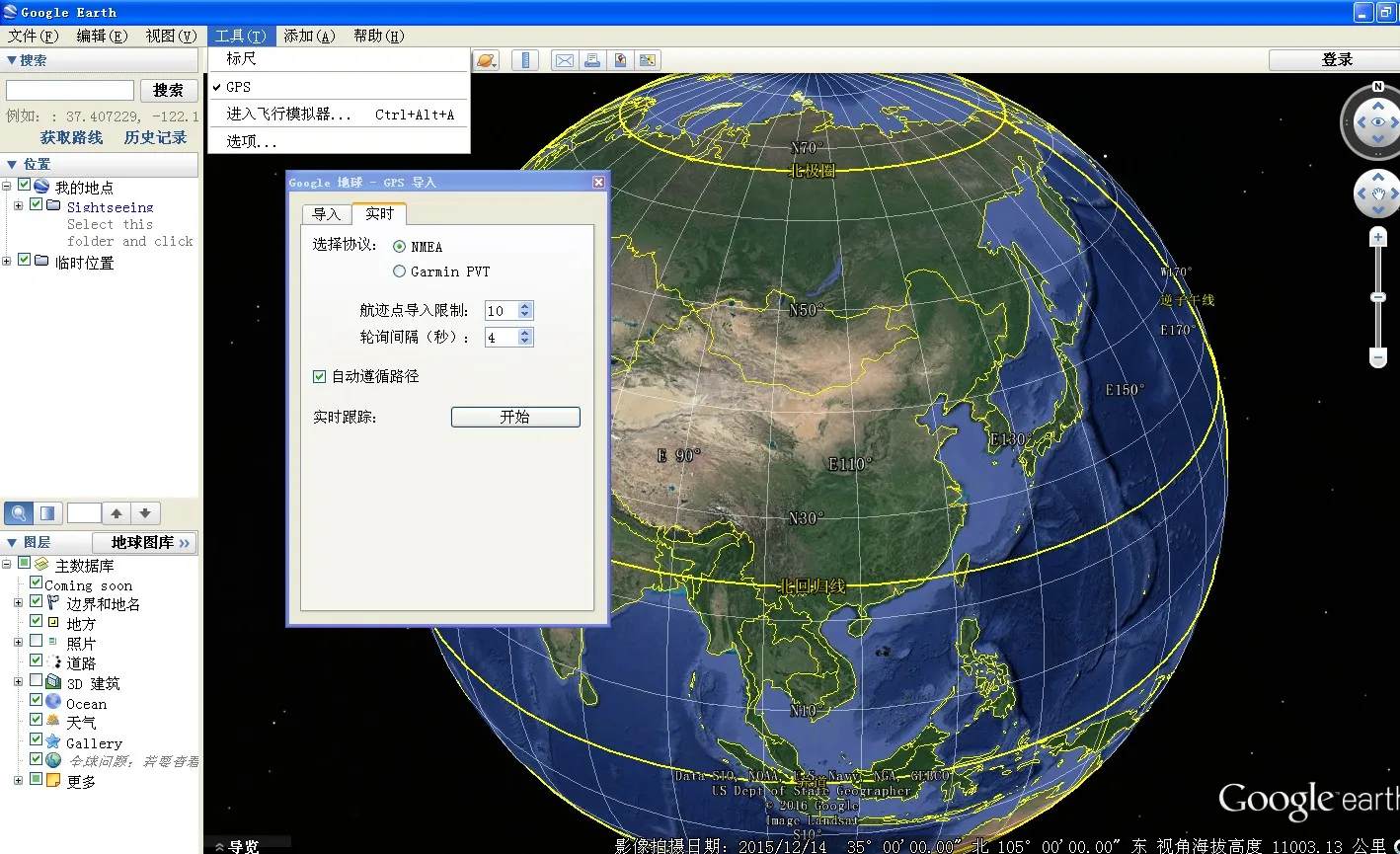Click the 搜索 search button
This screenshot has width=1400, height=854.
169,90
